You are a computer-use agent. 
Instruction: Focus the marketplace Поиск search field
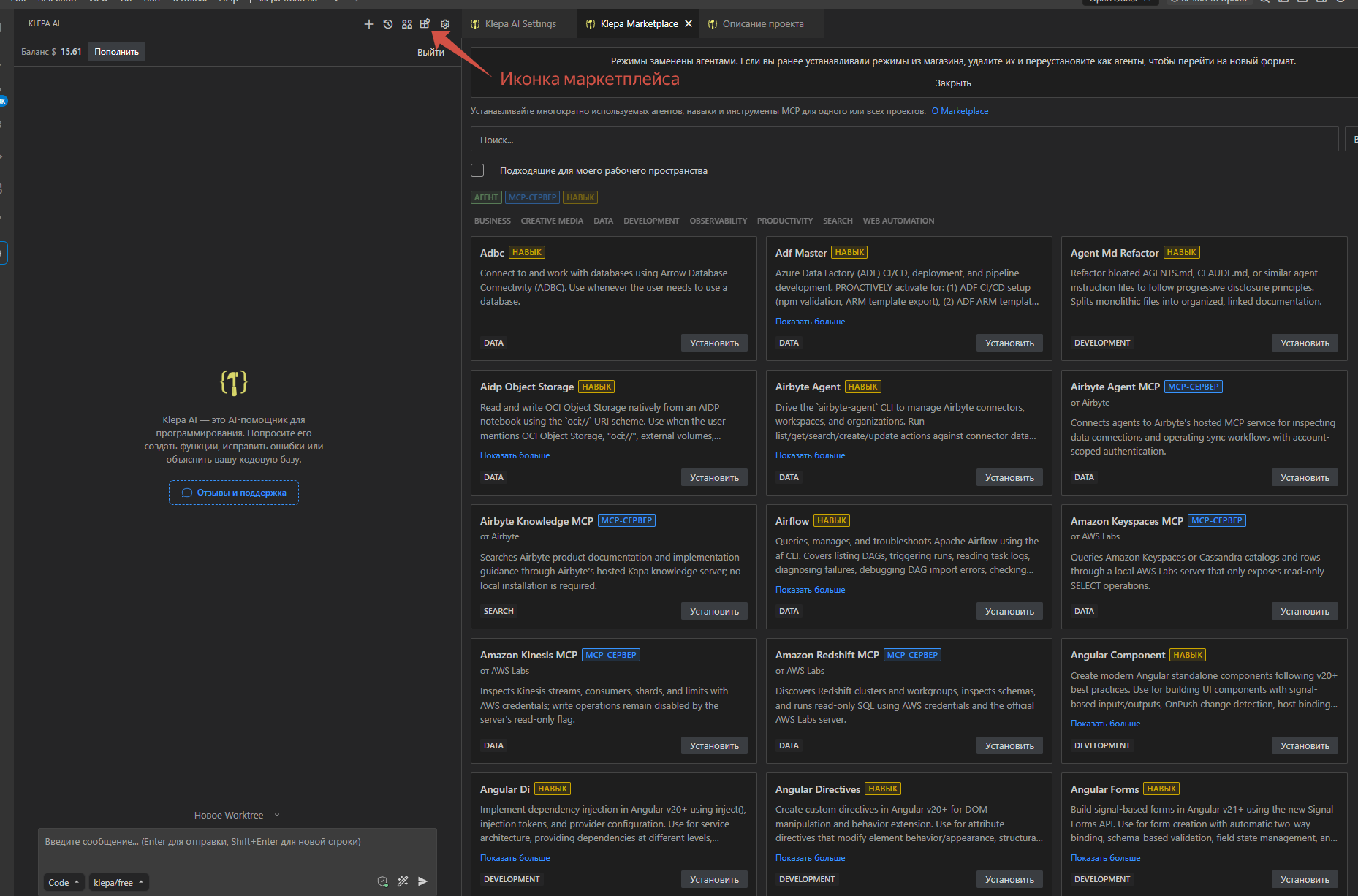click(904, 140)
